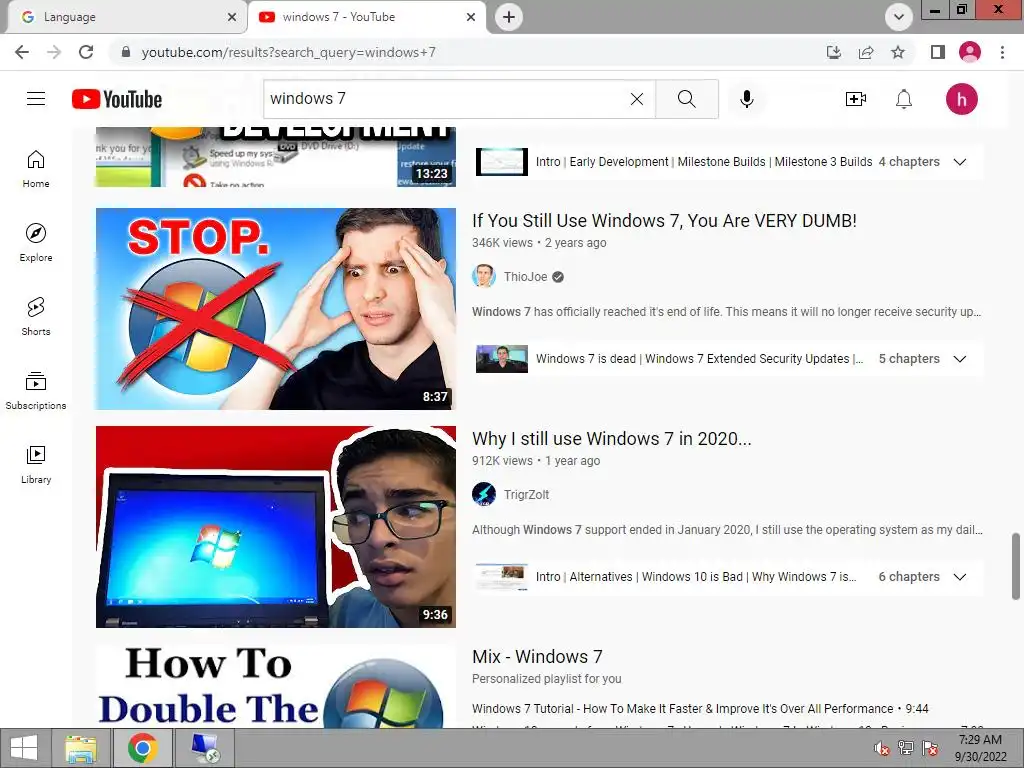1024x768 pixels.
Task: Open Library in the sidebar
Action: pyautogui.click(x=36, y=464)
